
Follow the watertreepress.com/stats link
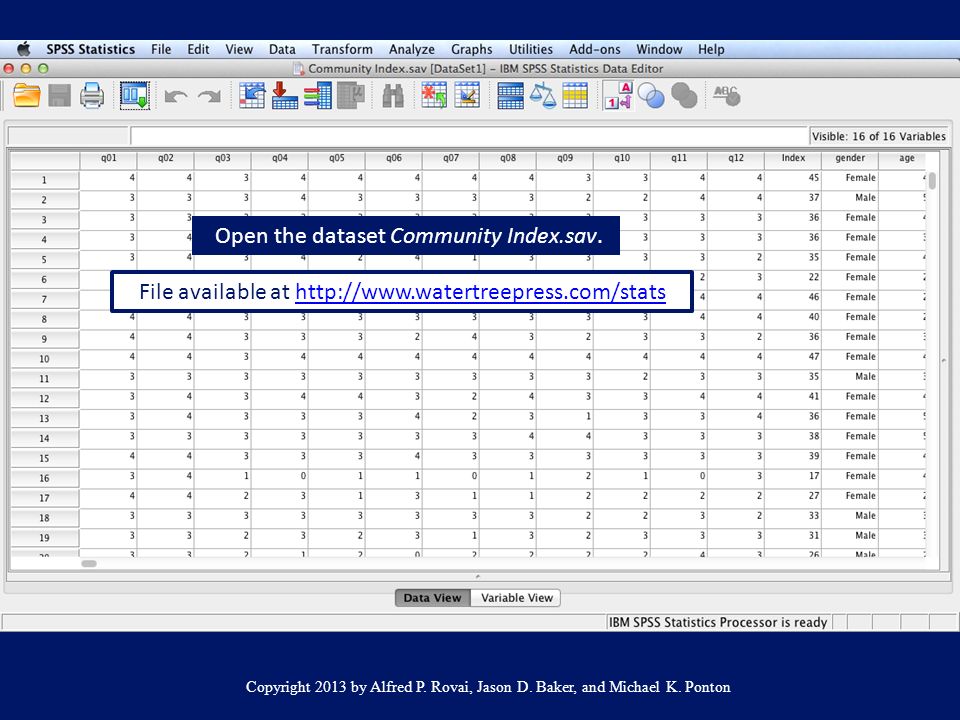[x=480, y=291]
